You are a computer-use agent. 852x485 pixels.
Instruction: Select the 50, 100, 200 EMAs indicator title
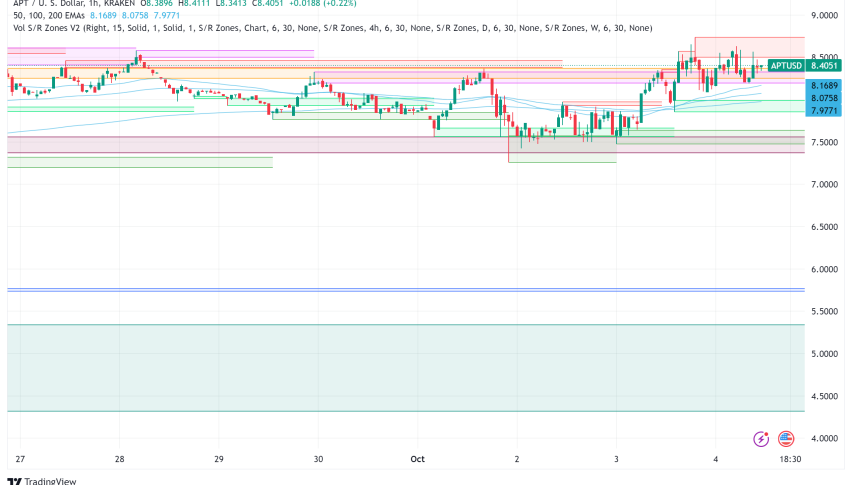[x=49, y=15]
